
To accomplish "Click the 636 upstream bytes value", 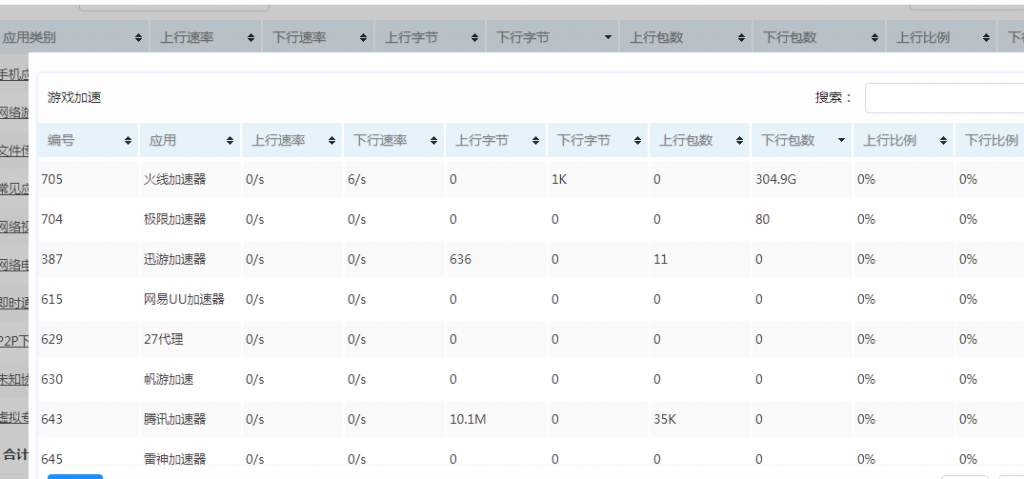I will [x=460, y=259].
